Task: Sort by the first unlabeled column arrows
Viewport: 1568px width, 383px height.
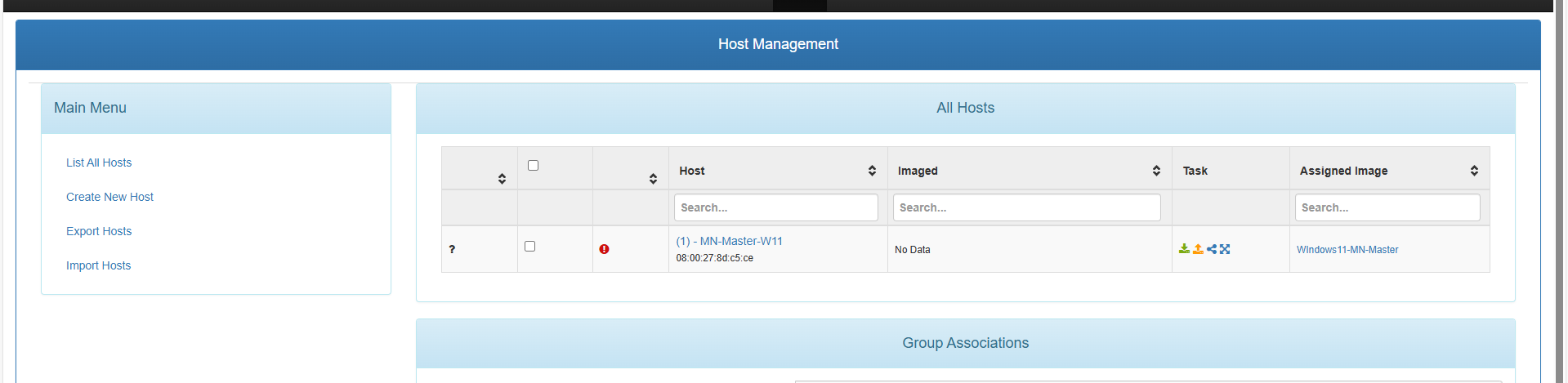Action: (x=502, y=178)
